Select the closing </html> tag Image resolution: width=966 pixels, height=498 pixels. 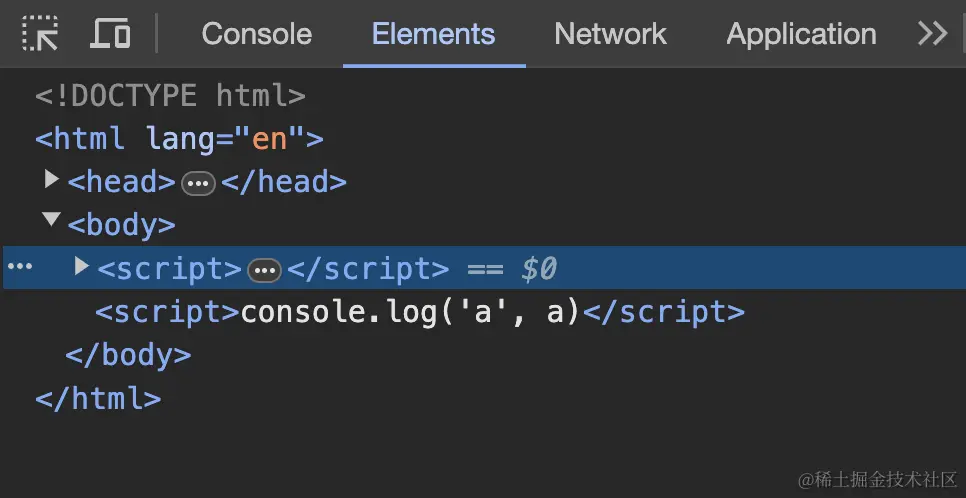pyautogui.click(x=98, y=399)
